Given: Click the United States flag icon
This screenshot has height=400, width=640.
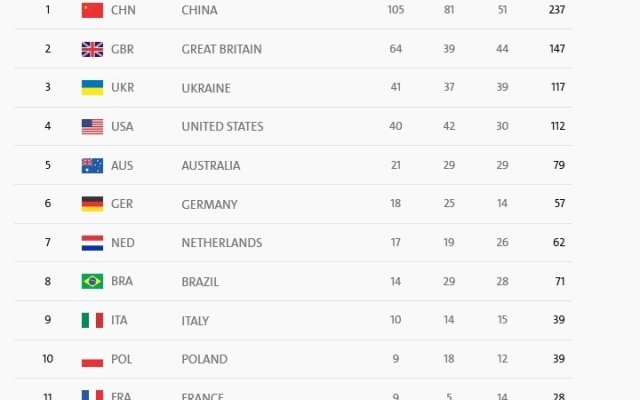Looking at the screenshot, I should click(92, 127).
